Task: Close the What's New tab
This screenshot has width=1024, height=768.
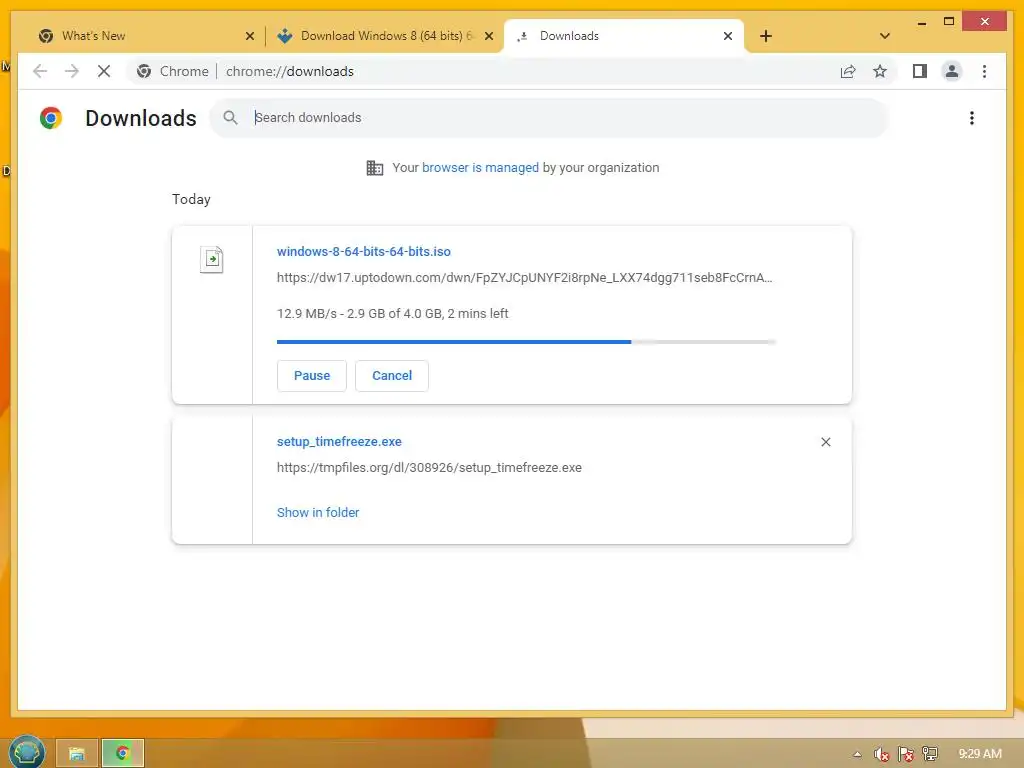Action: [249, 37]
